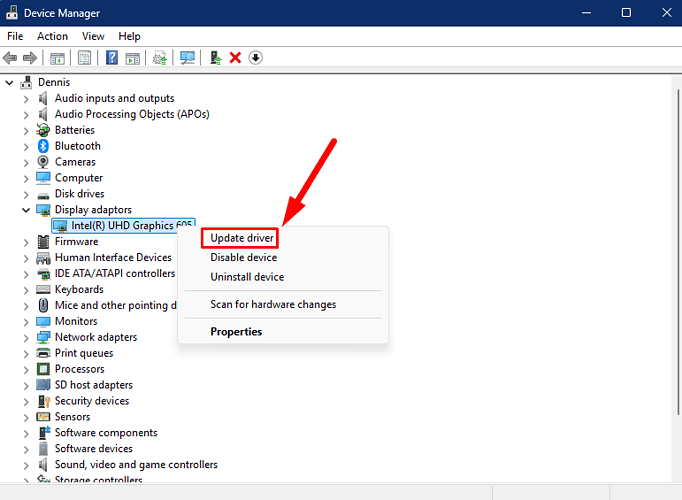682x500 pixels.
Task: Click the black down-arrow disable device icon
Action: point(256,58)
